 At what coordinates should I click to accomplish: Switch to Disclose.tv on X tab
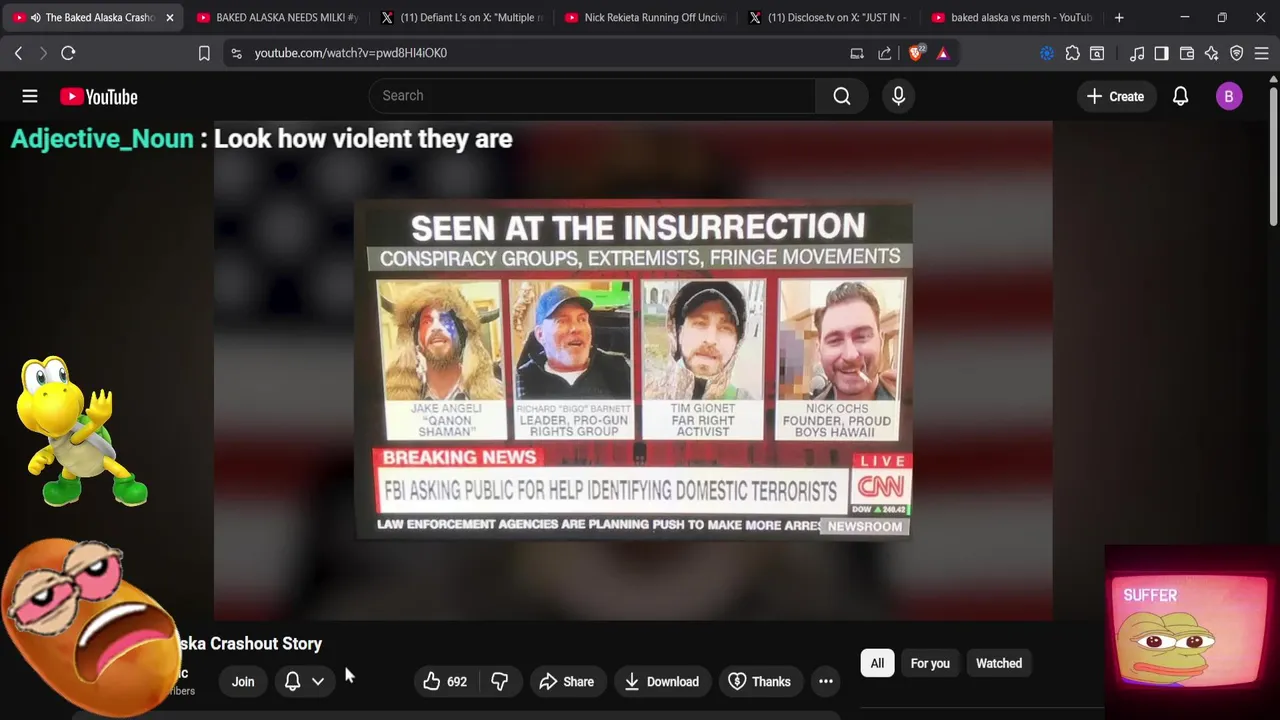point(828,17)
